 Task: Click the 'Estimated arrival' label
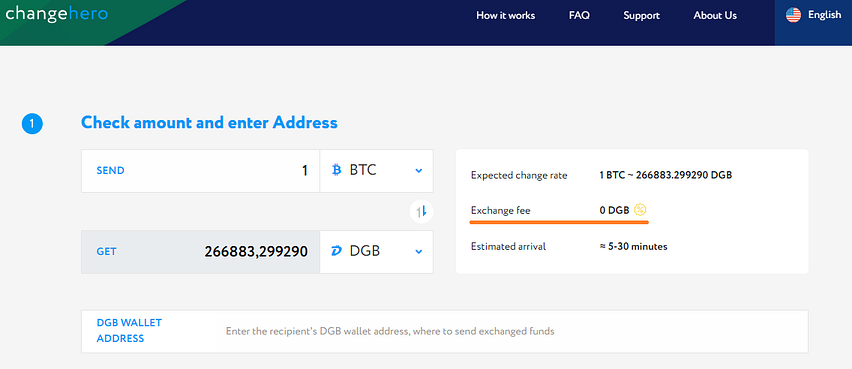[x=508, y=247]
